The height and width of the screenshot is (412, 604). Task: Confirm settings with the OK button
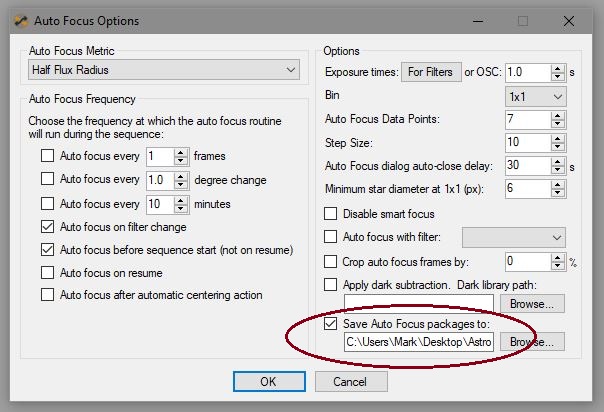pyautogui.click(x=269, y=382)
